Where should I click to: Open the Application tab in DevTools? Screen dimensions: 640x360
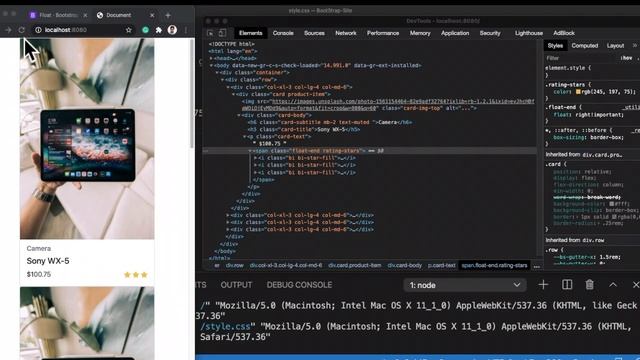coord(455,33)
